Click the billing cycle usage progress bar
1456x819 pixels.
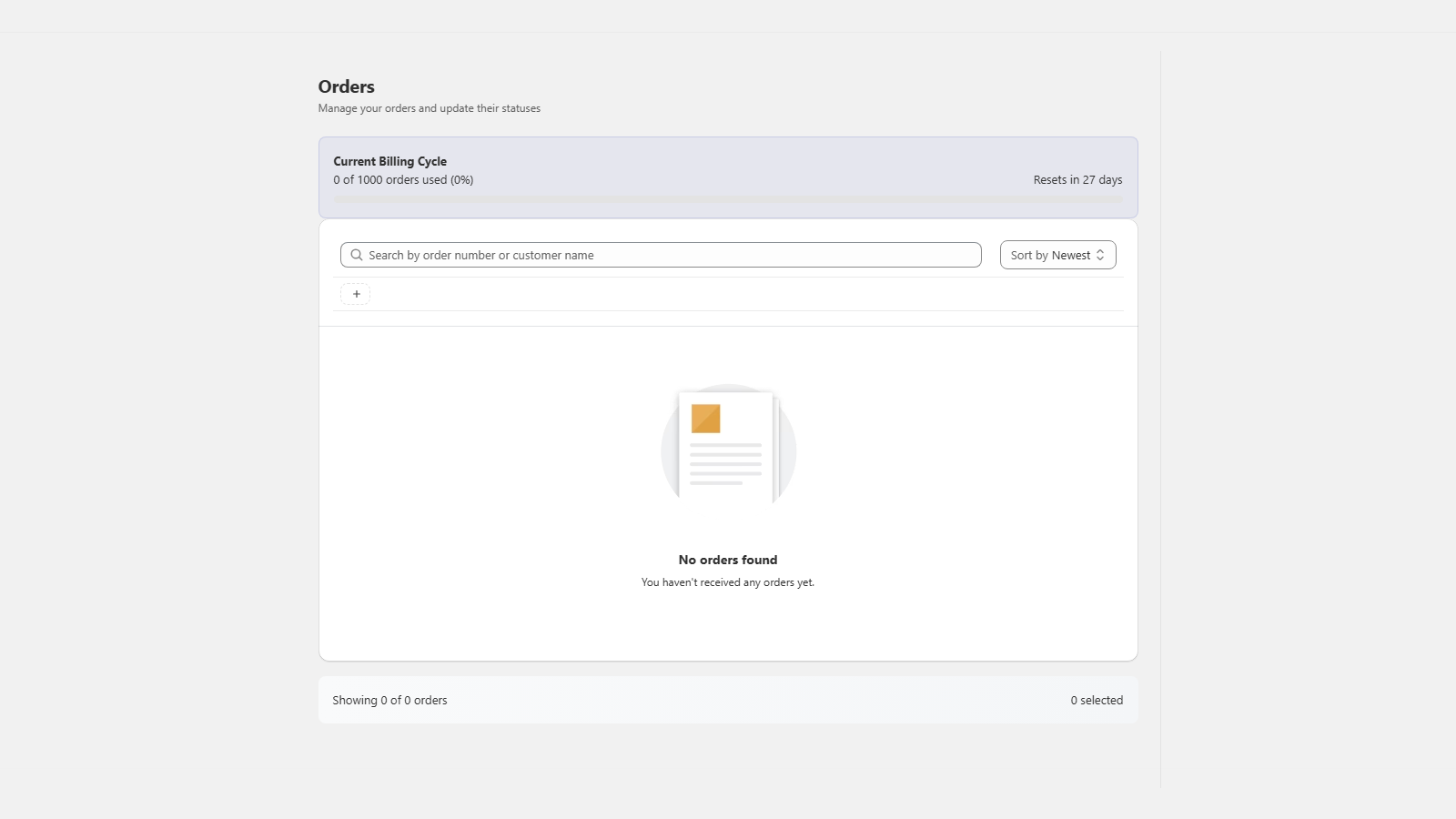727,198
